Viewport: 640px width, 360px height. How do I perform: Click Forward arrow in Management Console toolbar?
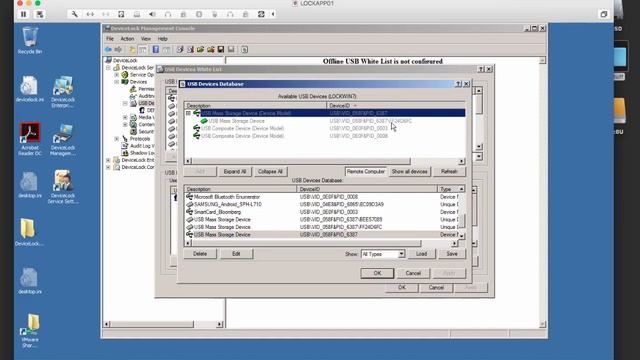[x=118, y=49]
